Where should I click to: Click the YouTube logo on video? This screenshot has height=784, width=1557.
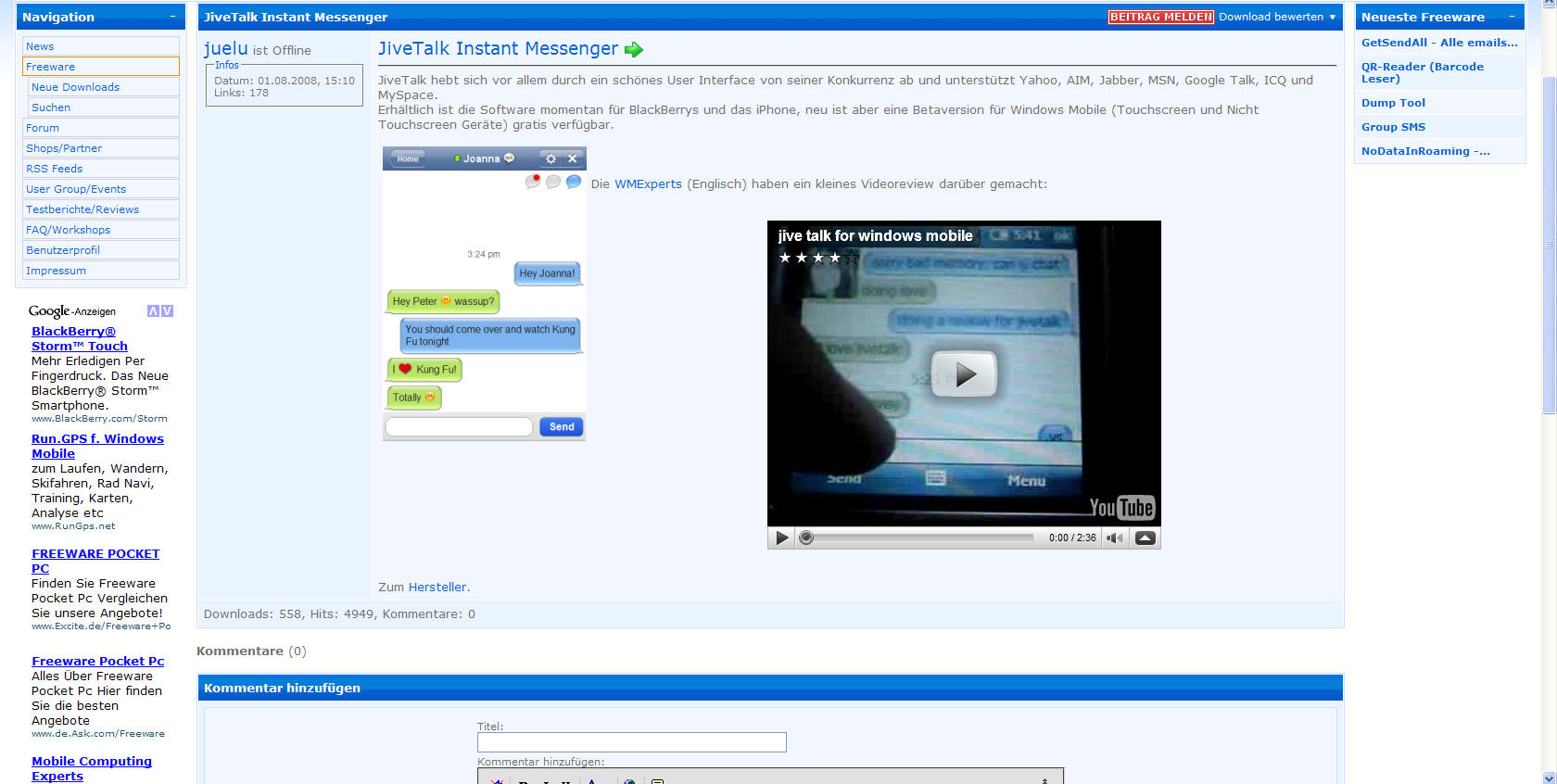1121,507
